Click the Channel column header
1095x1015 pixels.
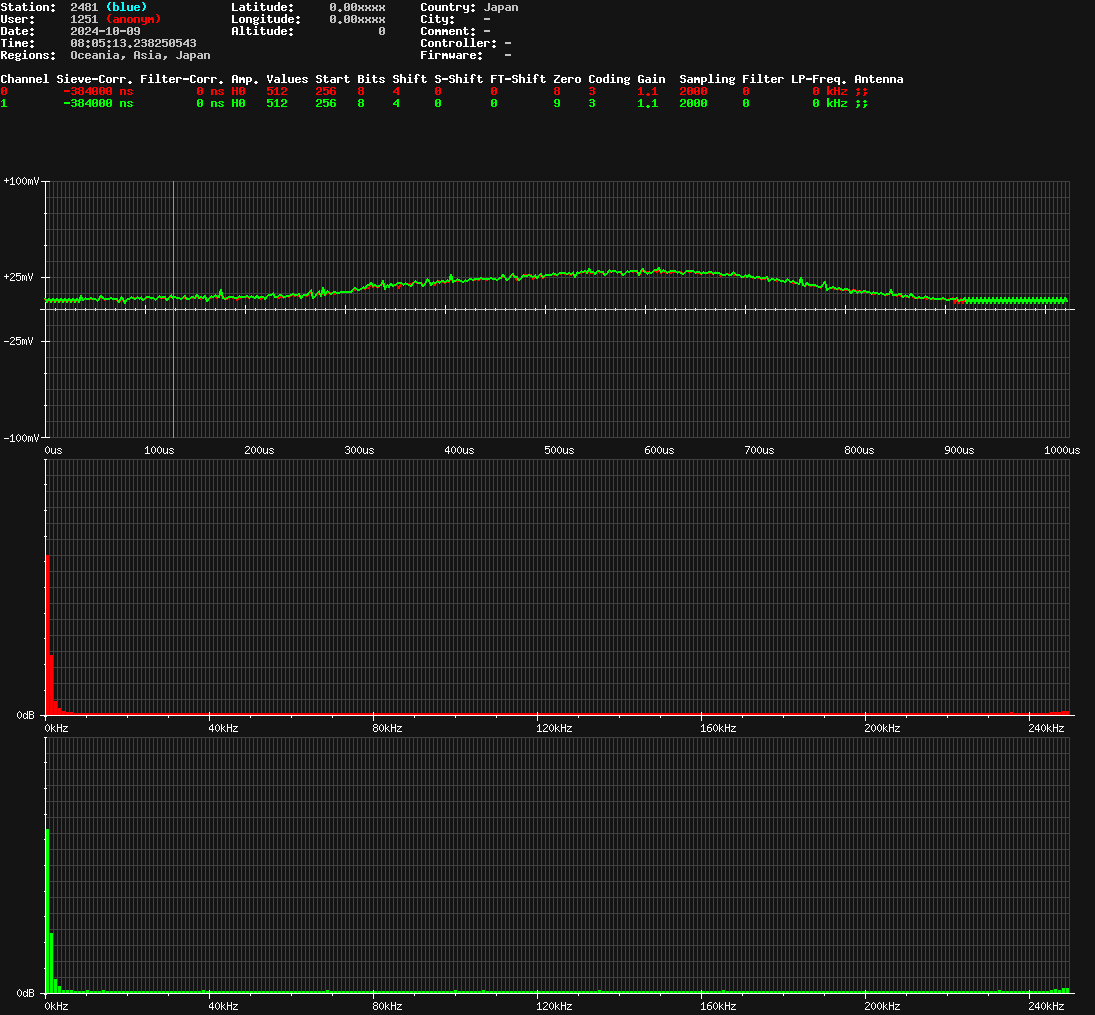point(24,79)
